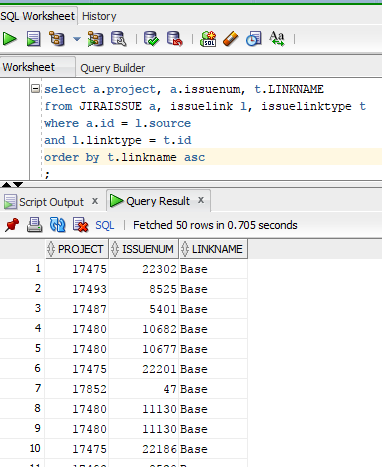This screenshot has height=467, width=382.
Task: Click the splitter down arrow
Action: (18, 184)
